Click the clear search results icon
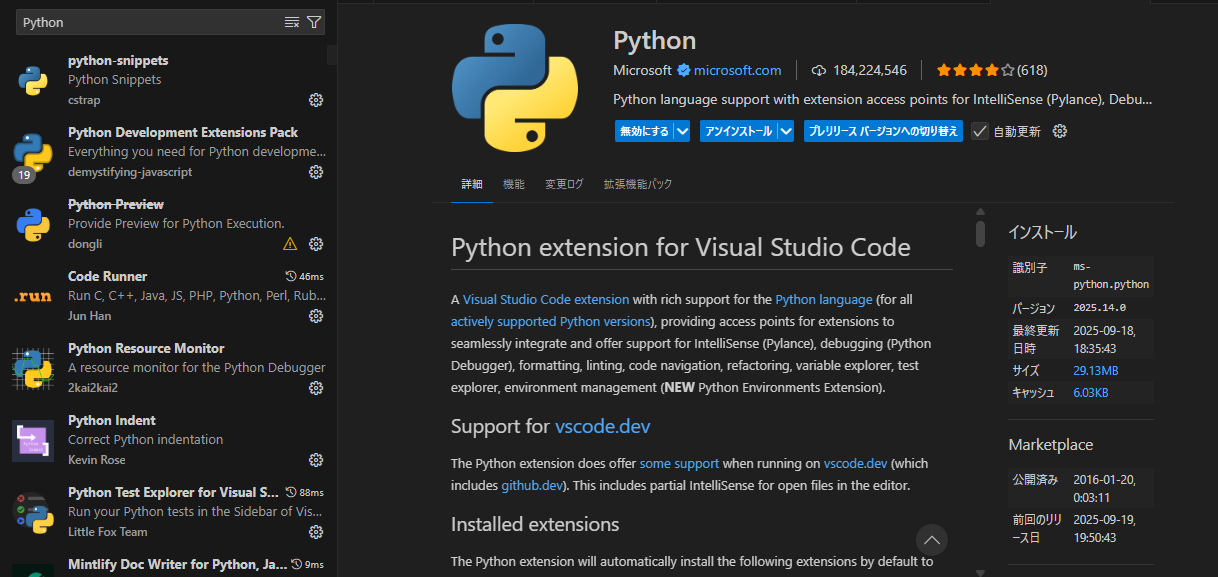Screen dimensions: 1218x577 point(292,22)
